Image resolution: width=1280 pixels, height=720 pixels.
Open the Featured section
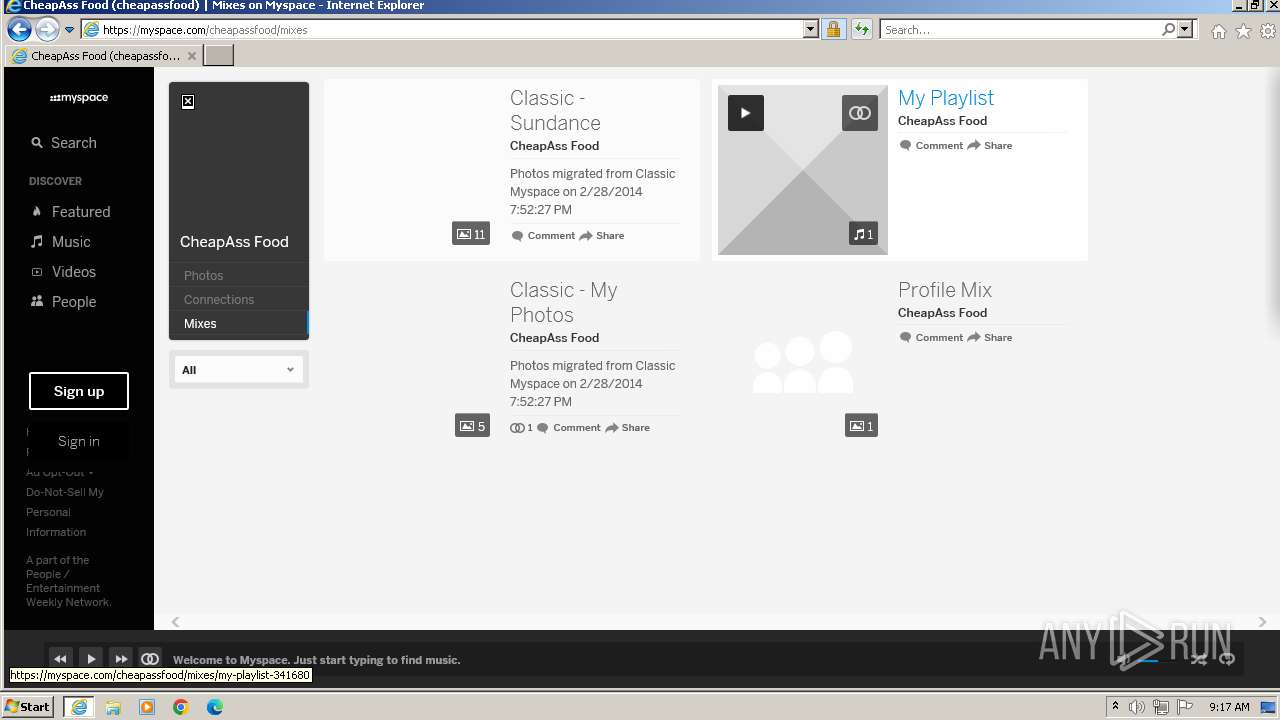coord(70,212)
